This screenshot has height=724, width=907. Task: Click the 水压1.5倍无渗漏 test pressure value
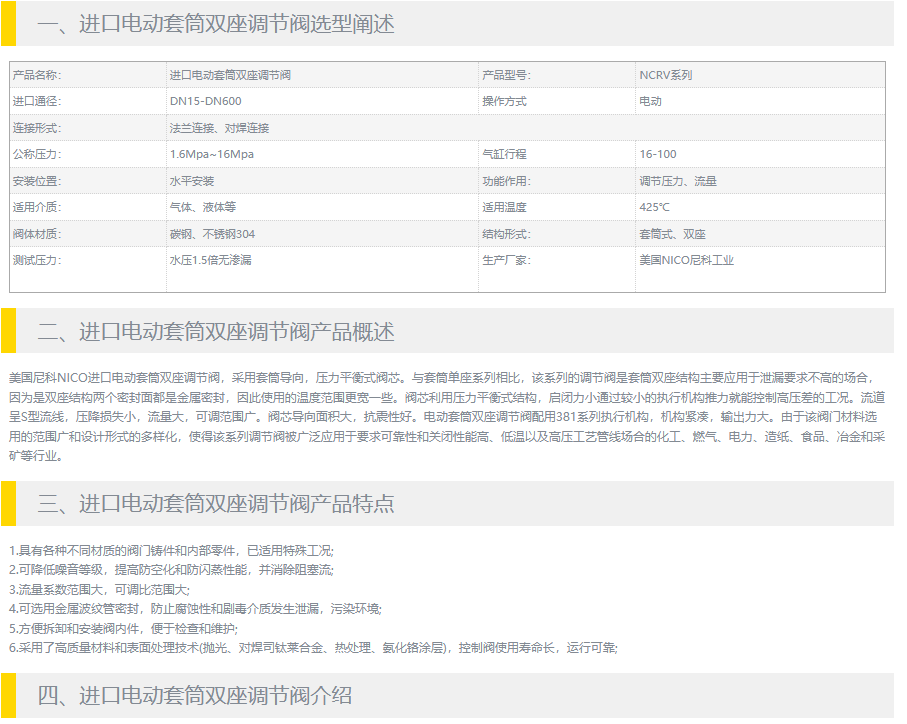(x=210, y=260)
